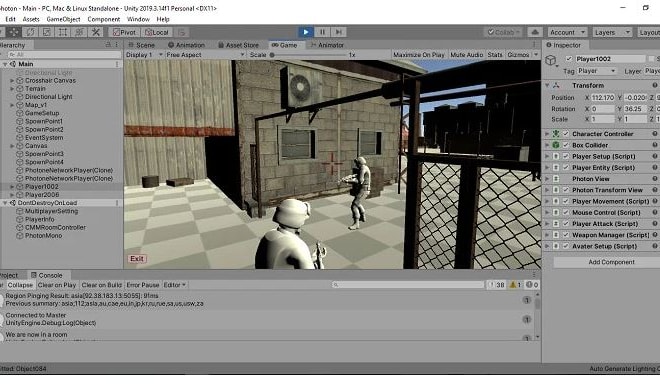Open the Tag Player dropdown
Image resolution: width=660 pixels, height=392 pixels.
pos(596,71)
